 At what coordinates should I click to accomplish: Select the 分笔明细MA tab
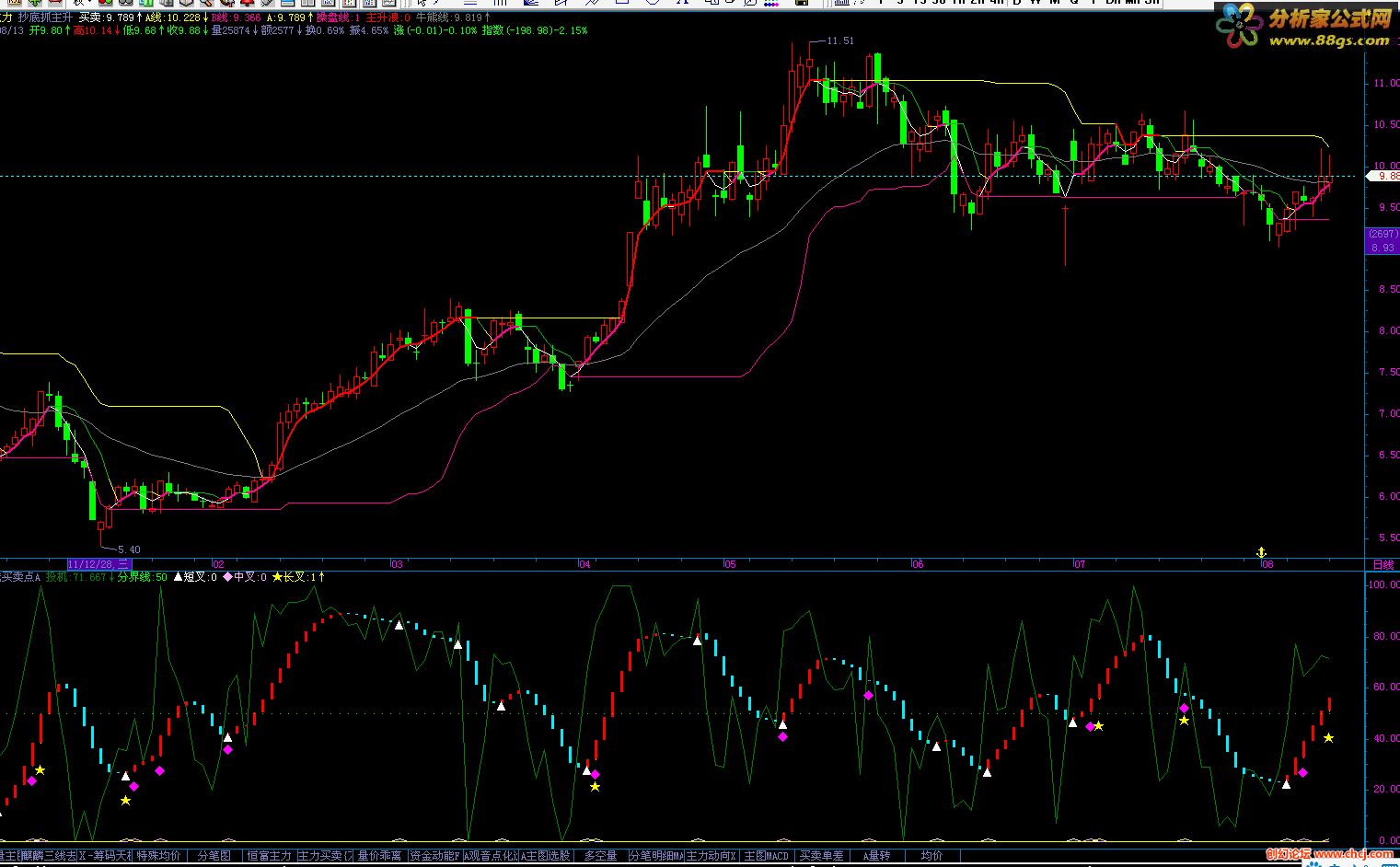coord(656,856)
